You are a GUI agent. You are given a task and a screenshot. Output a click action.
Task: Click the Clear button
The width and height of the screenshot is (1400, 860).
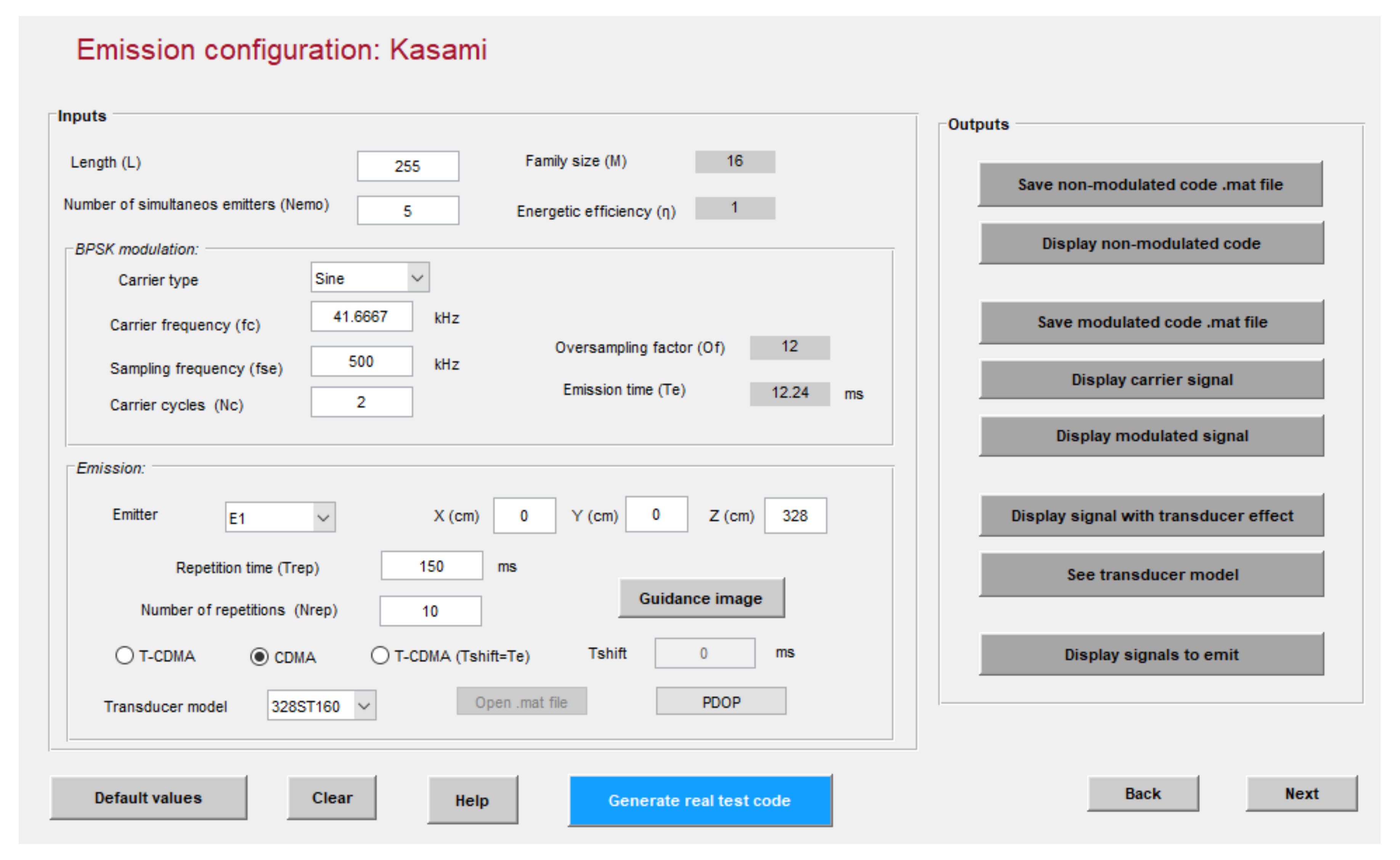[332, 798]
